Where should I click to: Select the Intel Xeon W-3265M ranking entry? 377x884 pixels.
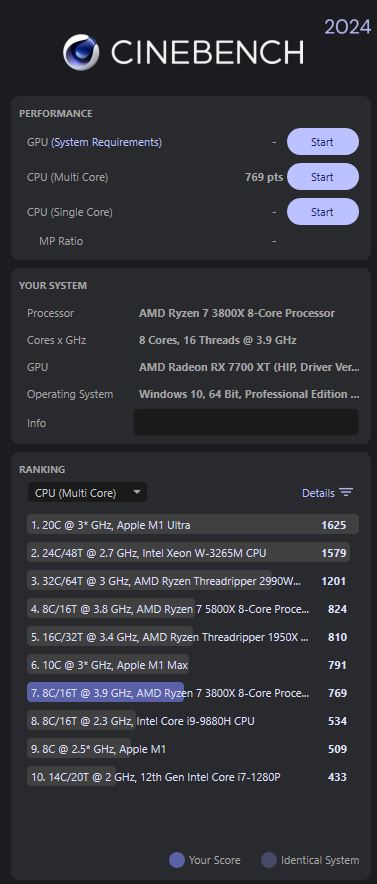[x=193, y=553]
